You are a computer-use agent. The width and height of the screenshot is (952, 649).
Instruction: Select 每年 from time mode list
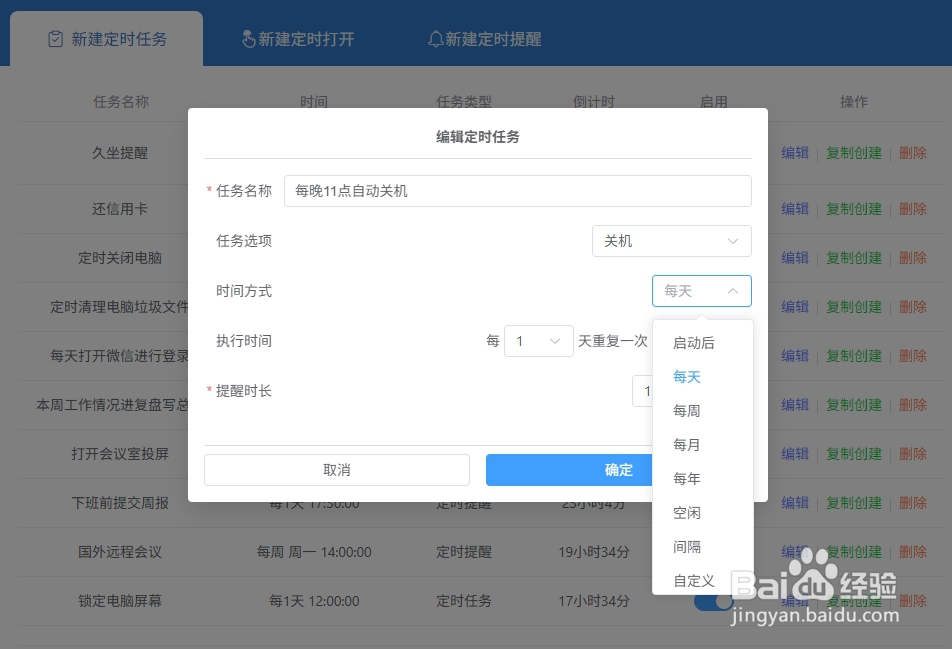click(x=702, y=479)
